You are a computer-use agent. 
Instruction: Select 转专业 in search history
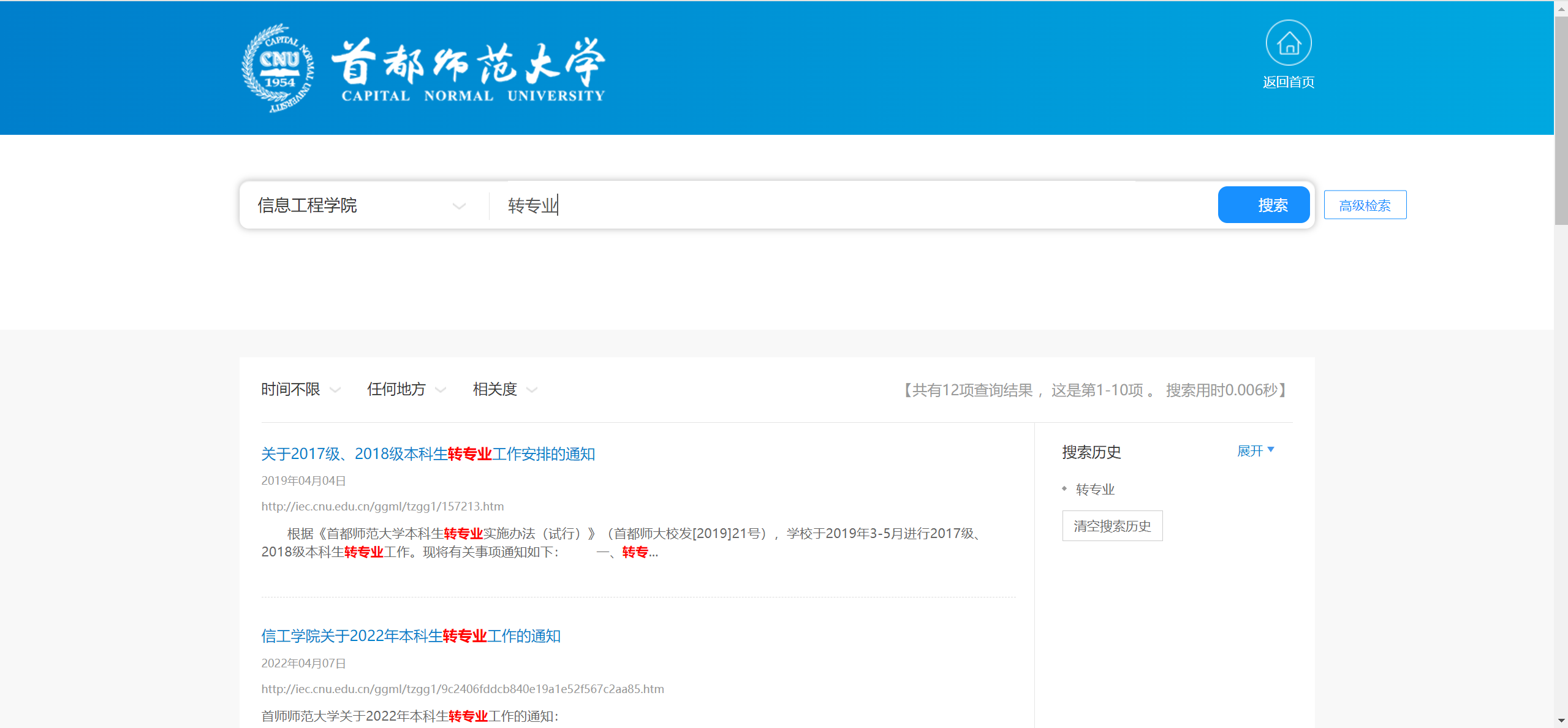point(1095,489)
